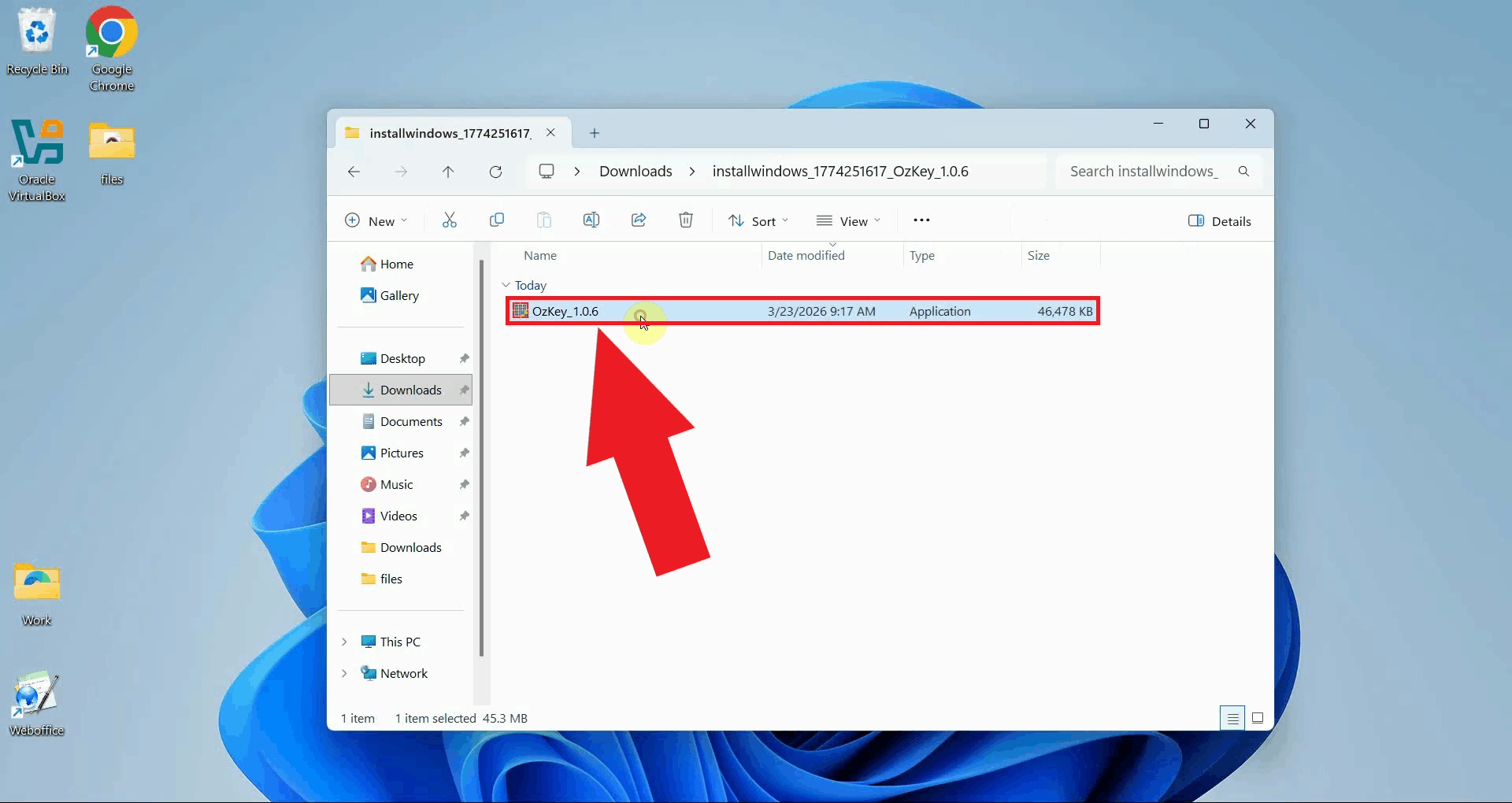
Task: Switch to thumbnail layout in the status bar
Action: click(x=1258, y=718)
